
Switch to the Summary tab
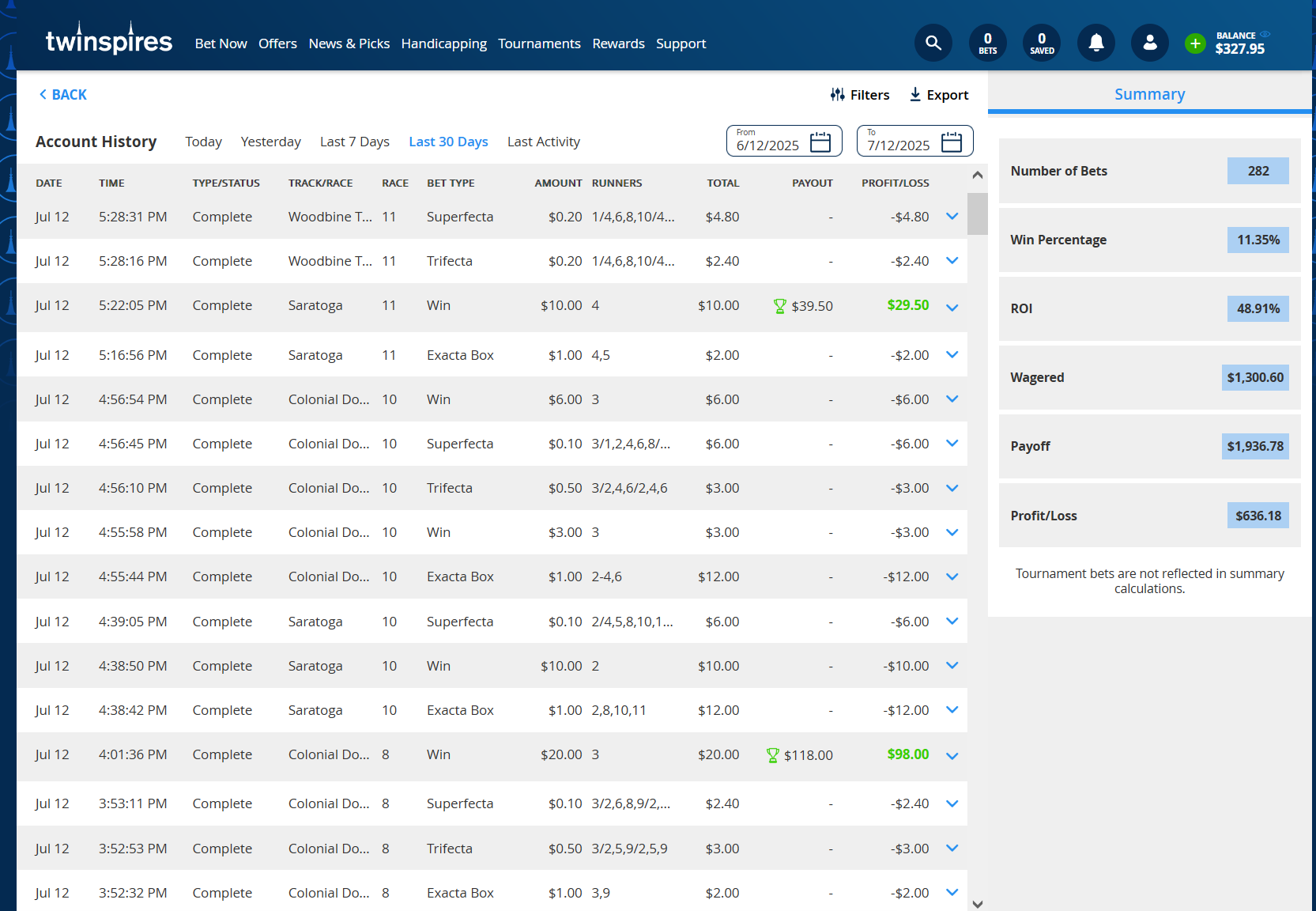(1149, 94)
